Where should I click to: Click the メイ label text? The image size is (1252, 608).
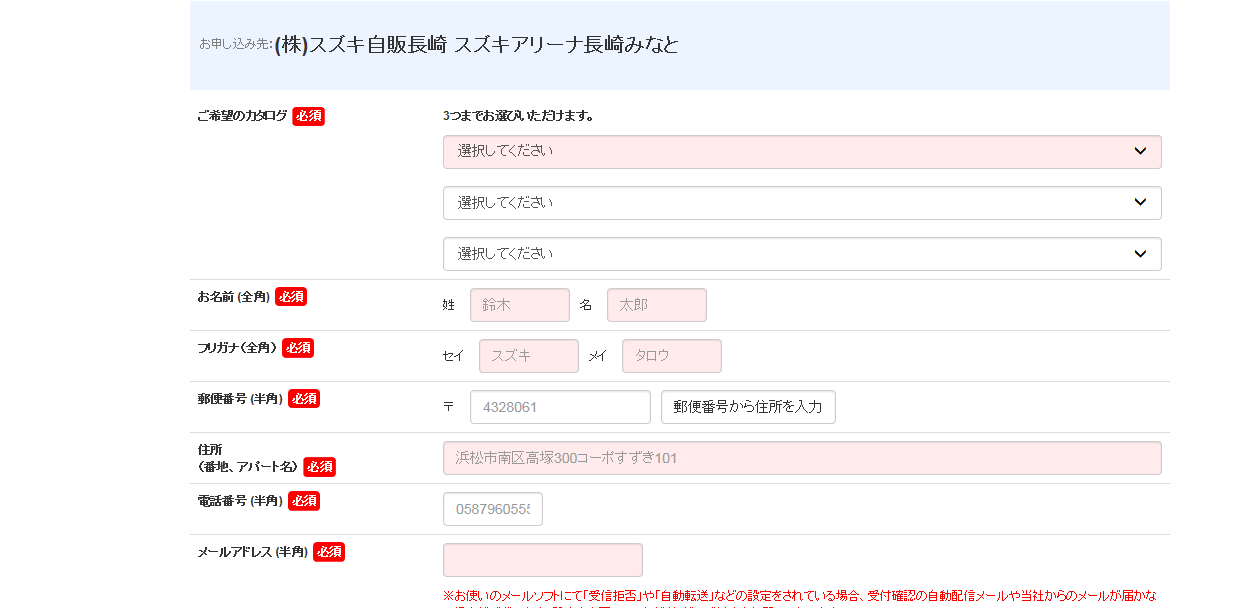pyautogui.click(x=597, y=355)
